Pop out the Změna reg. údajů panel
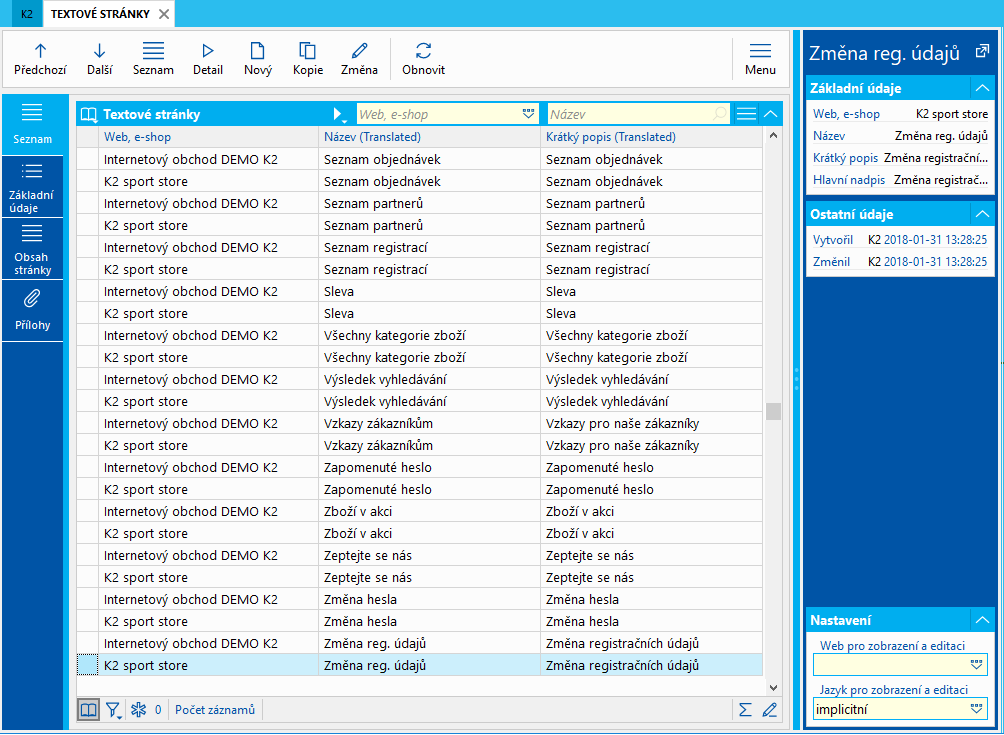Viewport: 1004px width, 735px height. [981, 52]
